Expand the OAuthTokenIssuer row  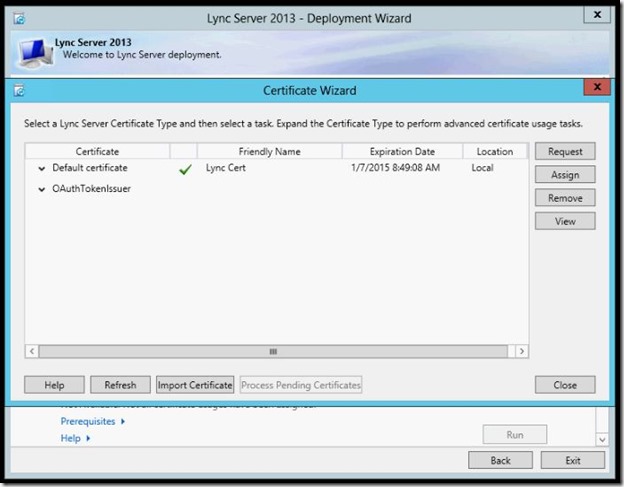(x=41, y=189)
